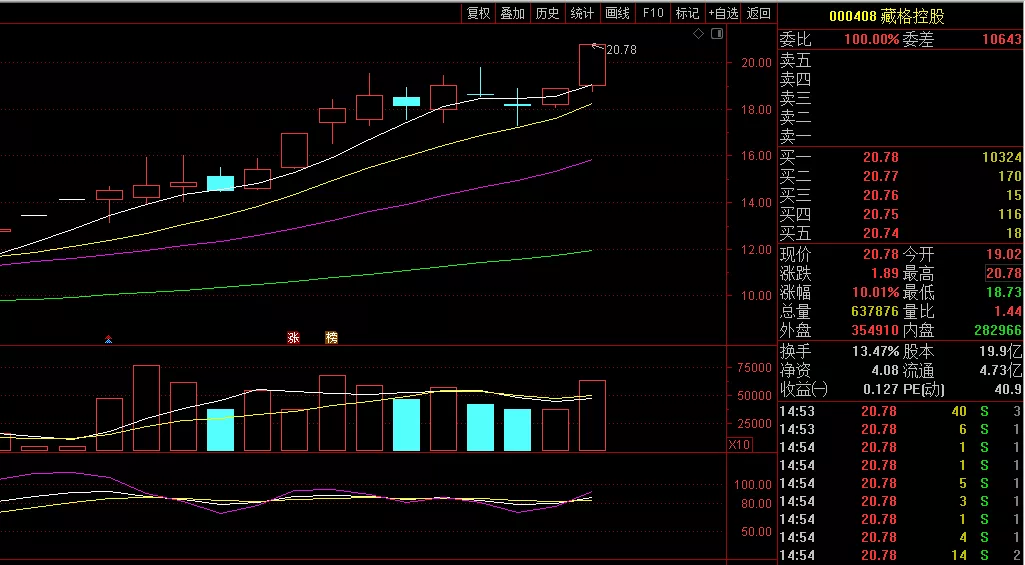Open the F10 company info page
This screenshot has width=1025, height=565.
[652, 13]
